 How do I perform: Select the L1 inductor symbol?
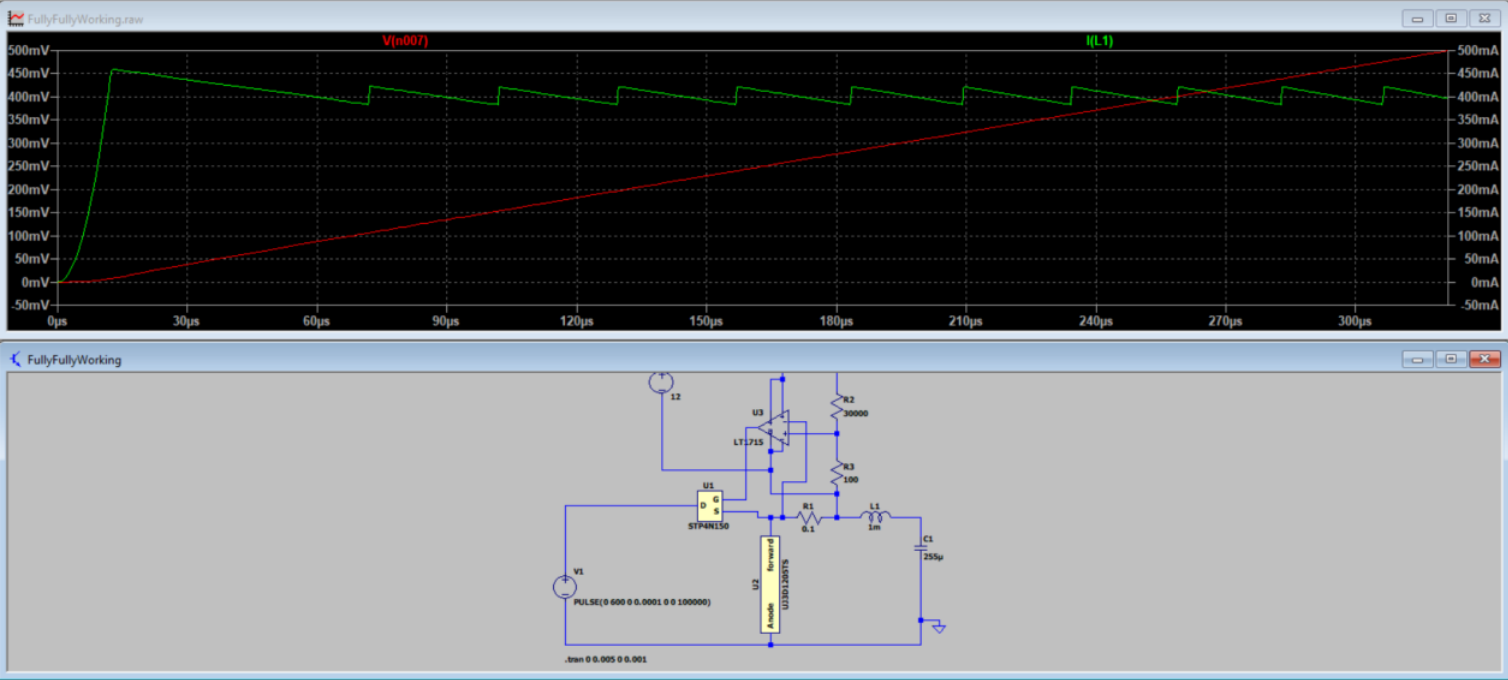point(875,517)
